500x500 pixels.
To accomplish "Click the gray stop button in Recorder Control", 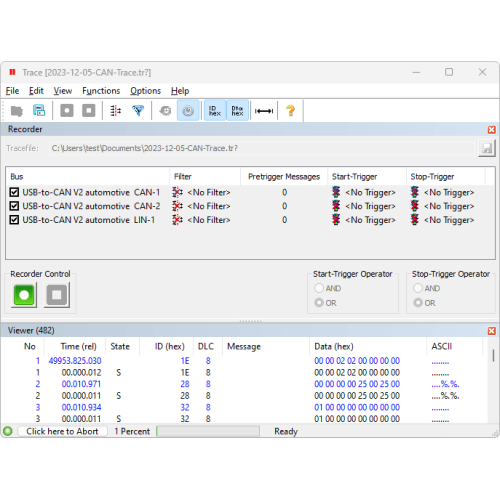I will [x=57, y=295].
